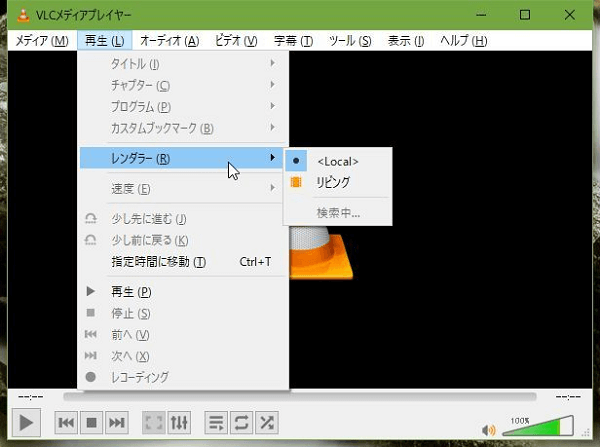Open the オーディオ (A) menu
Viewport: 600px width, 447px height.
[x=170, y=41]
